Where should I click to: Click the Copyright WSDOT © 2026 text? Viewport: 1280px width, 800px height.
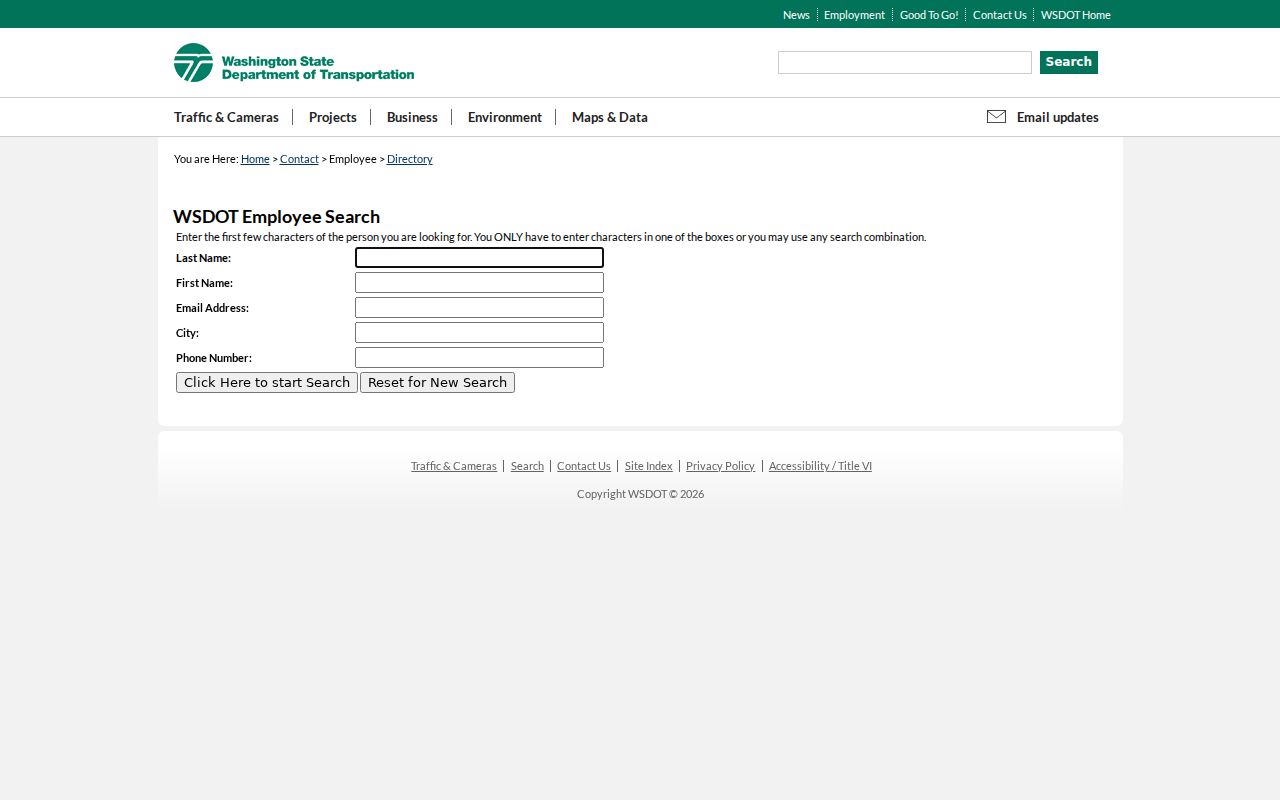click(640, 494)
